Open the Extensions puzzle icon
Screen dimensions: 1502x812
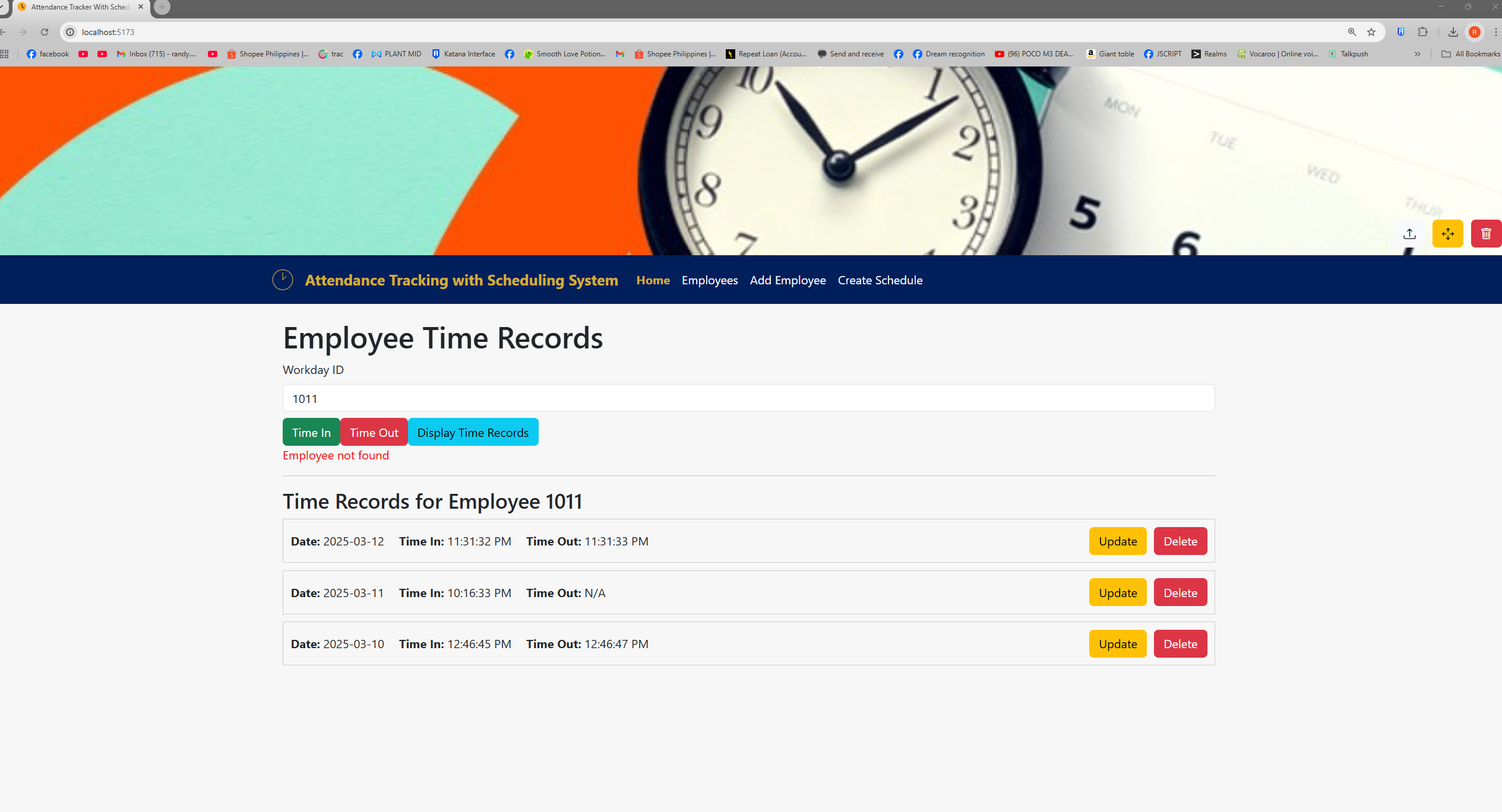click(1422, 32)
